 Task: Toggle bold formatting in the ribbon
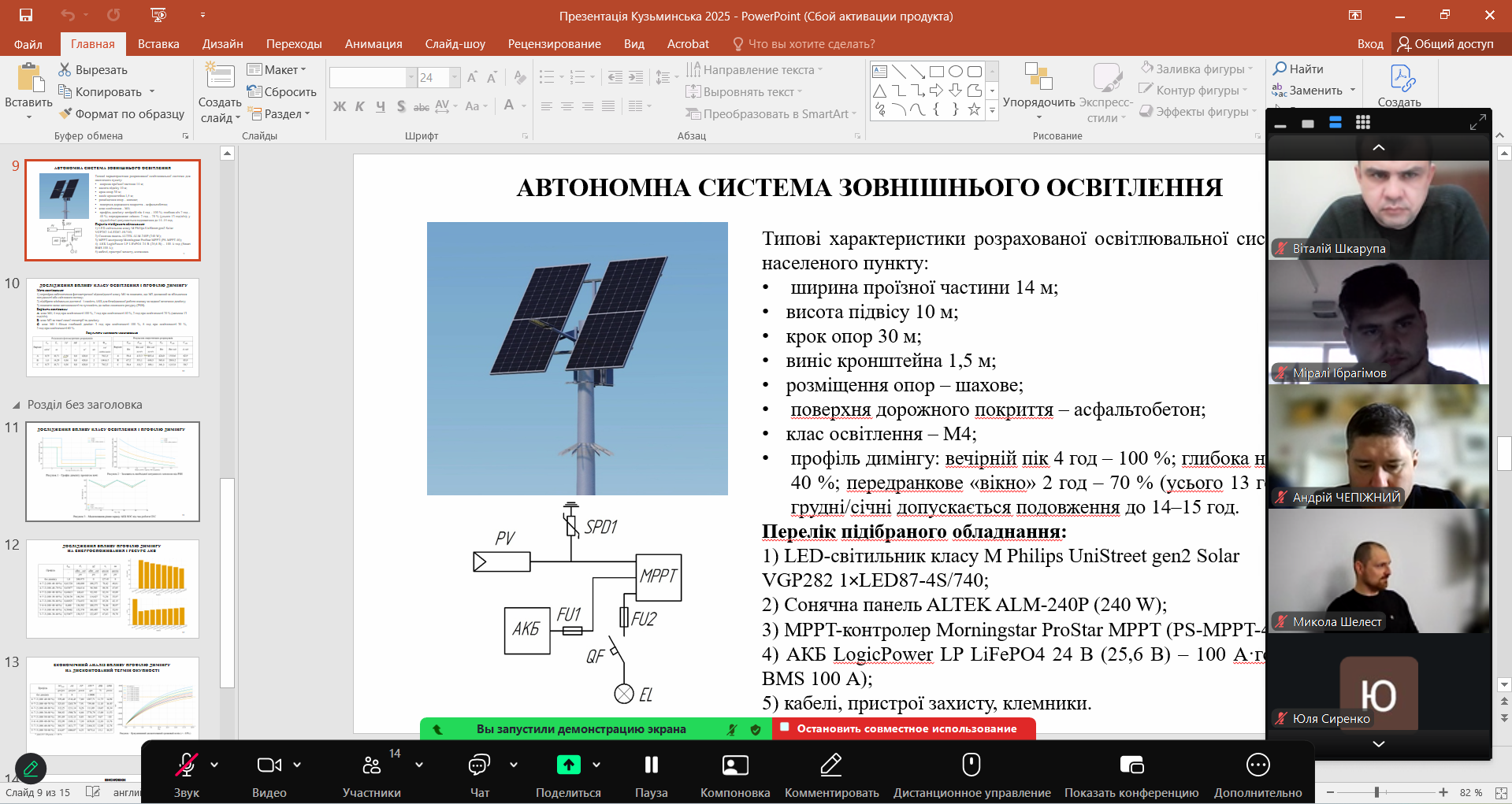point(340,106)
